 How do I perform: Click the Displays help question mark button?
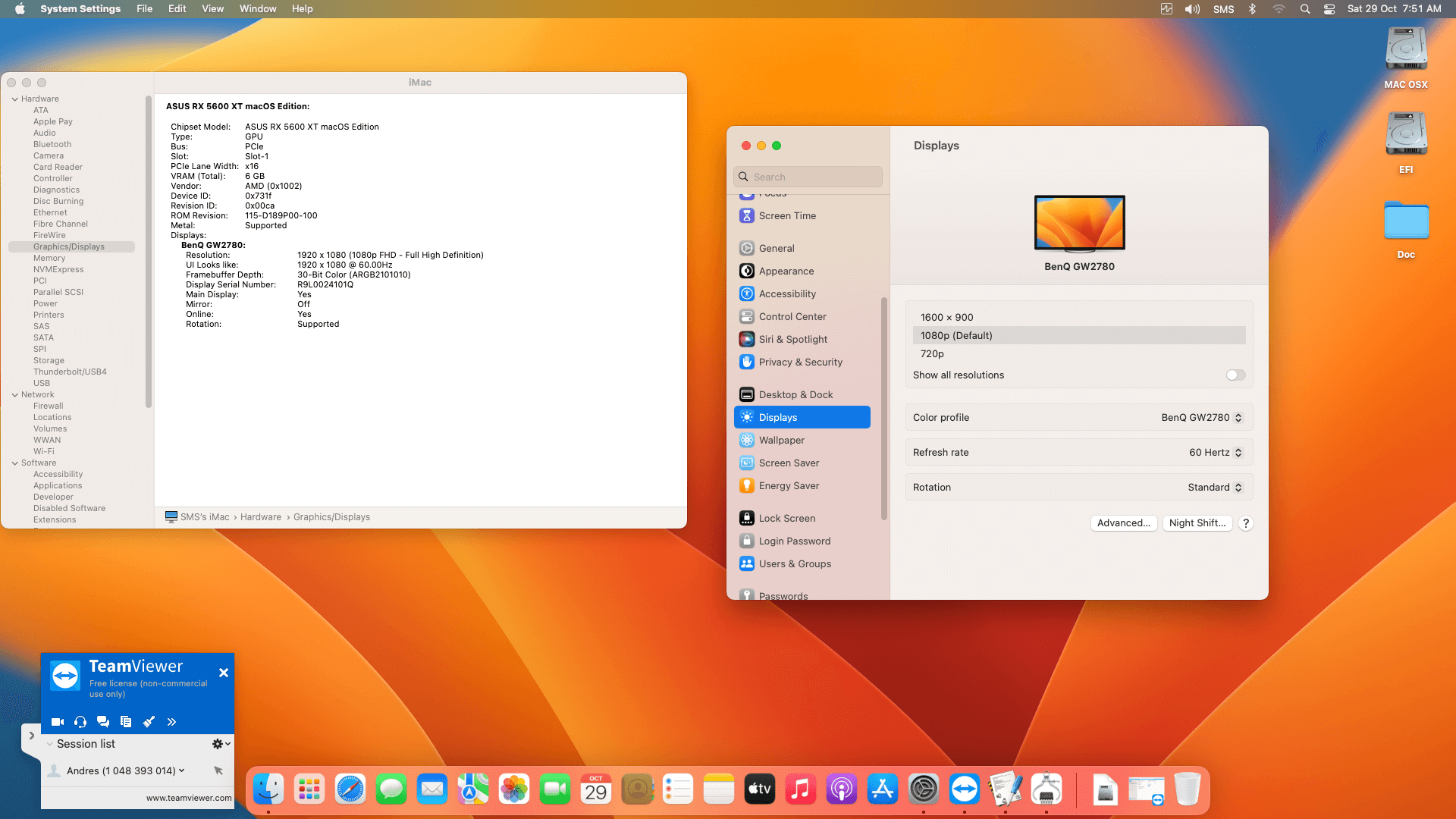click(1245, 523)
